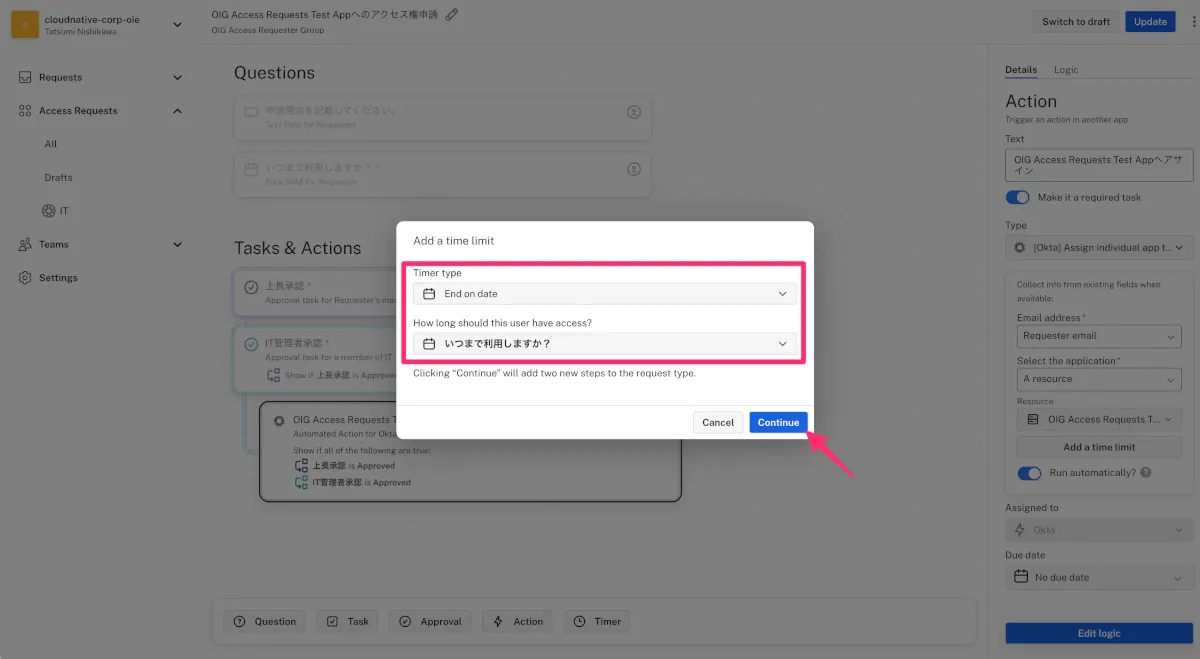Select the IT team item in sidebar
Image resolution: width=1200 pixels, height=659 pixels.
click(x=55, y=211)
